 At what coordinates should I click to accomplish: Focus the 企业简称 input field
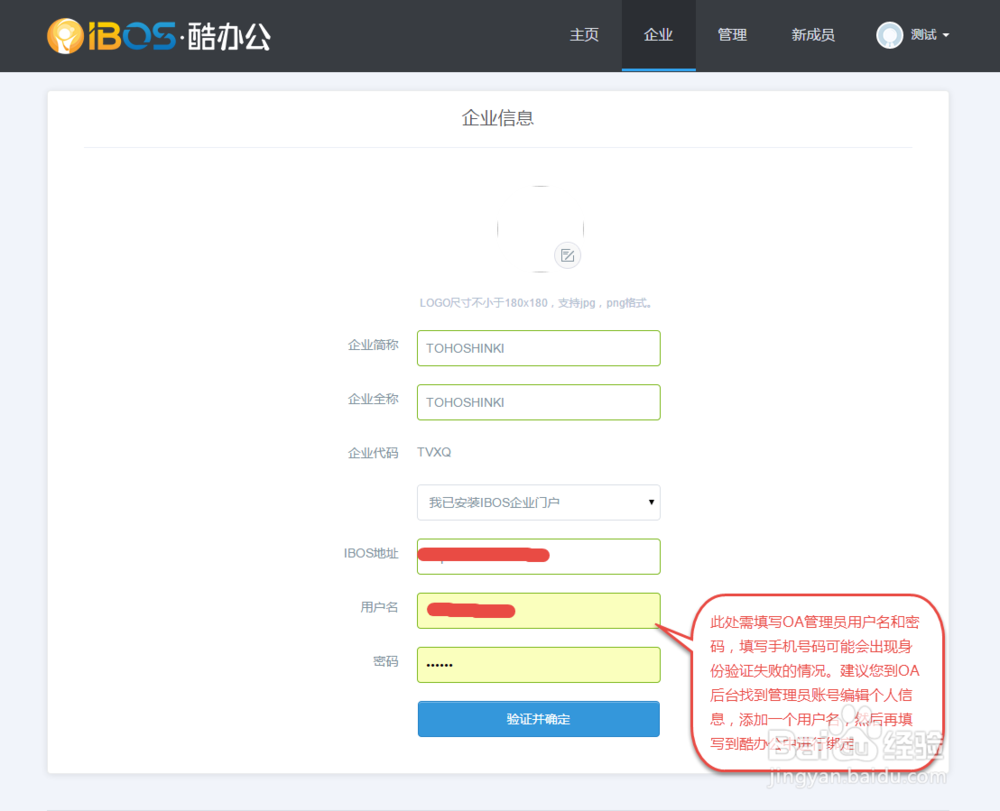538,348
